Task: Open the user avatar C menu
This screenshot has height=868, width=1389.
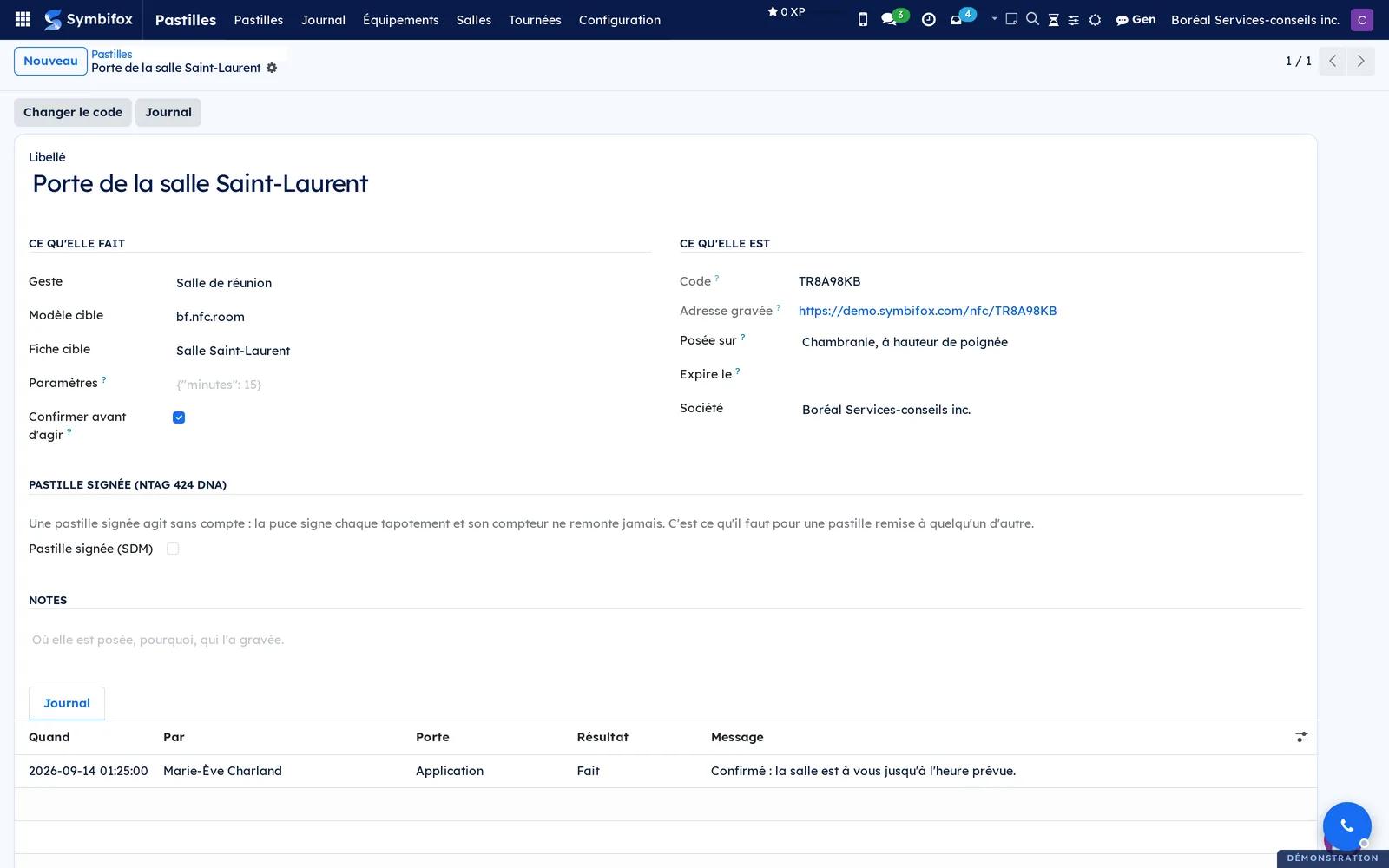Action: pyautogui.click(x=1361, y=19)
